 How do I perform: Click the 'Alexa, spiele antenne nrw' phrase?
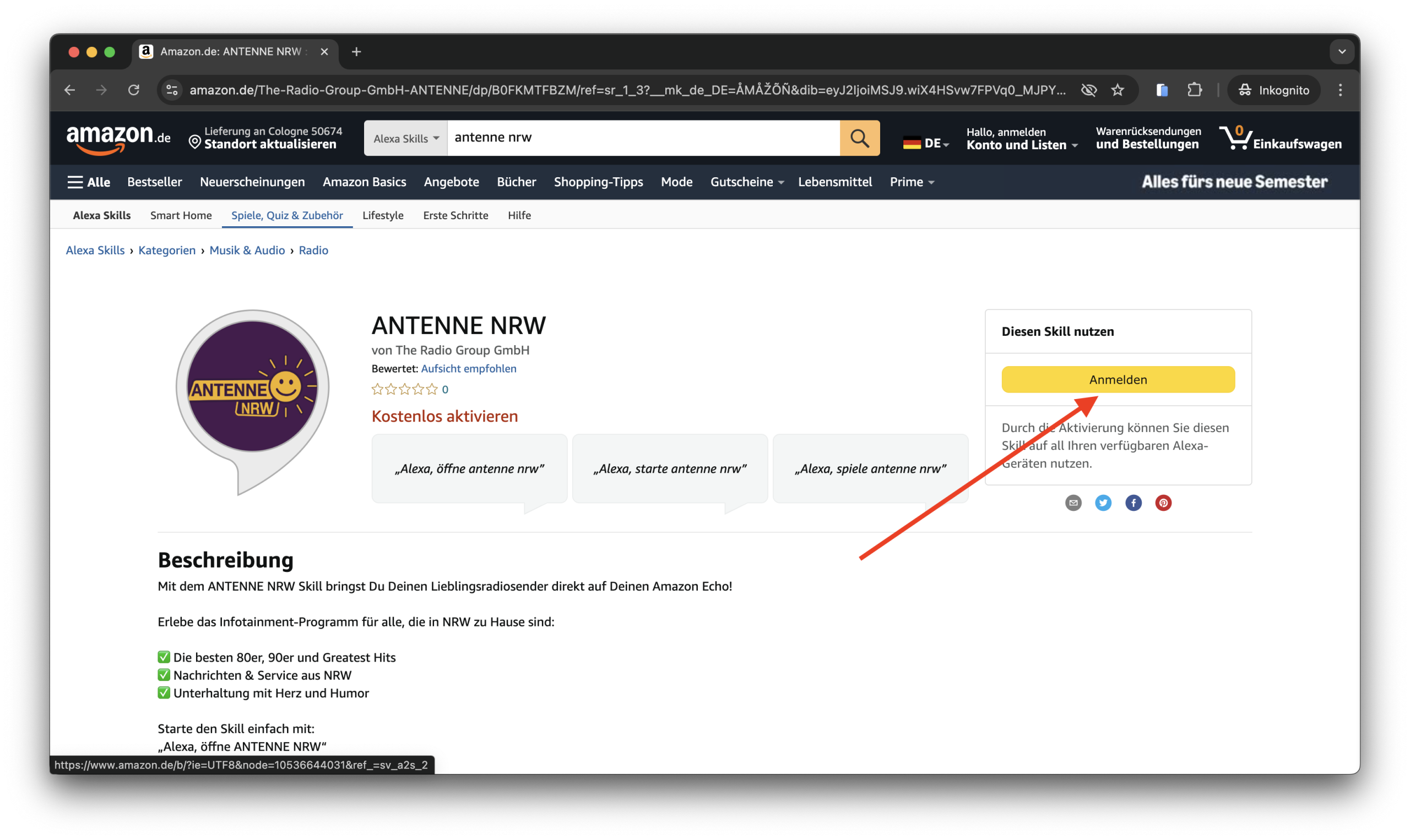click(870, 468)
